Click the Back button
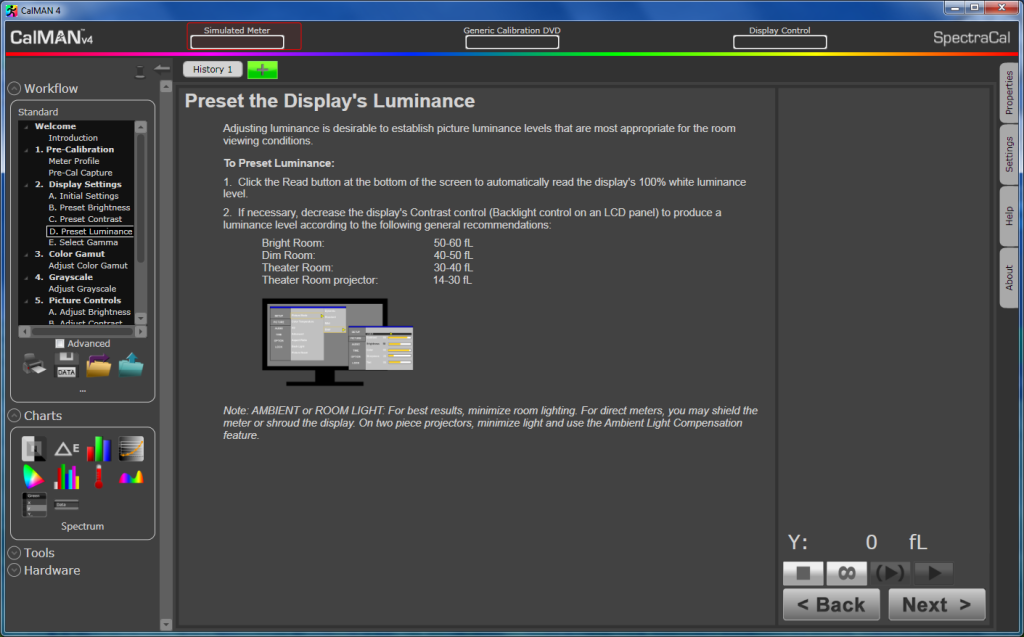Image resolution: width=1024 pixels, height=637 pixels. [x=831, y=604]
